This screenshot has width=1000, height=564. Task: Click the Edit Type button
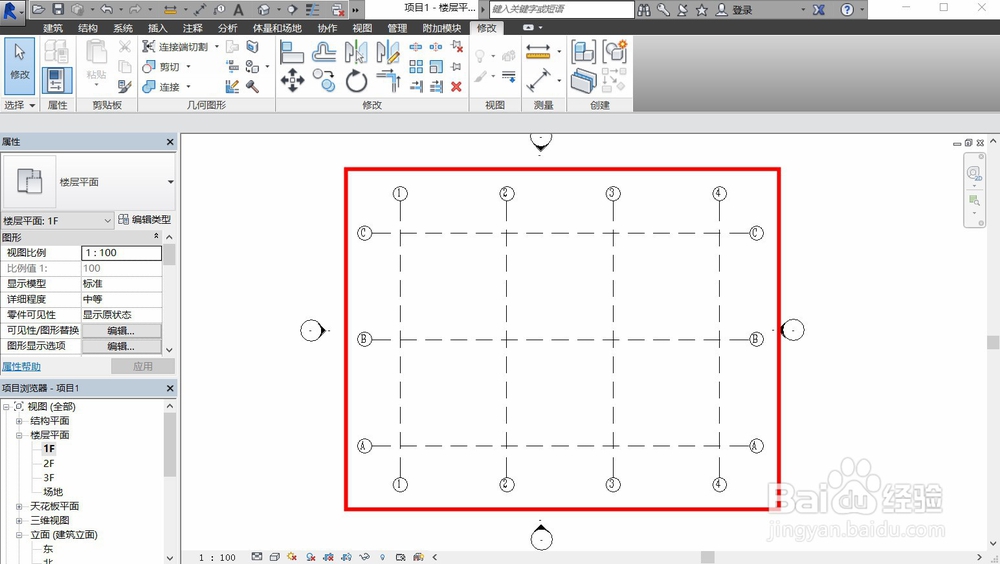tap(145, 219)
